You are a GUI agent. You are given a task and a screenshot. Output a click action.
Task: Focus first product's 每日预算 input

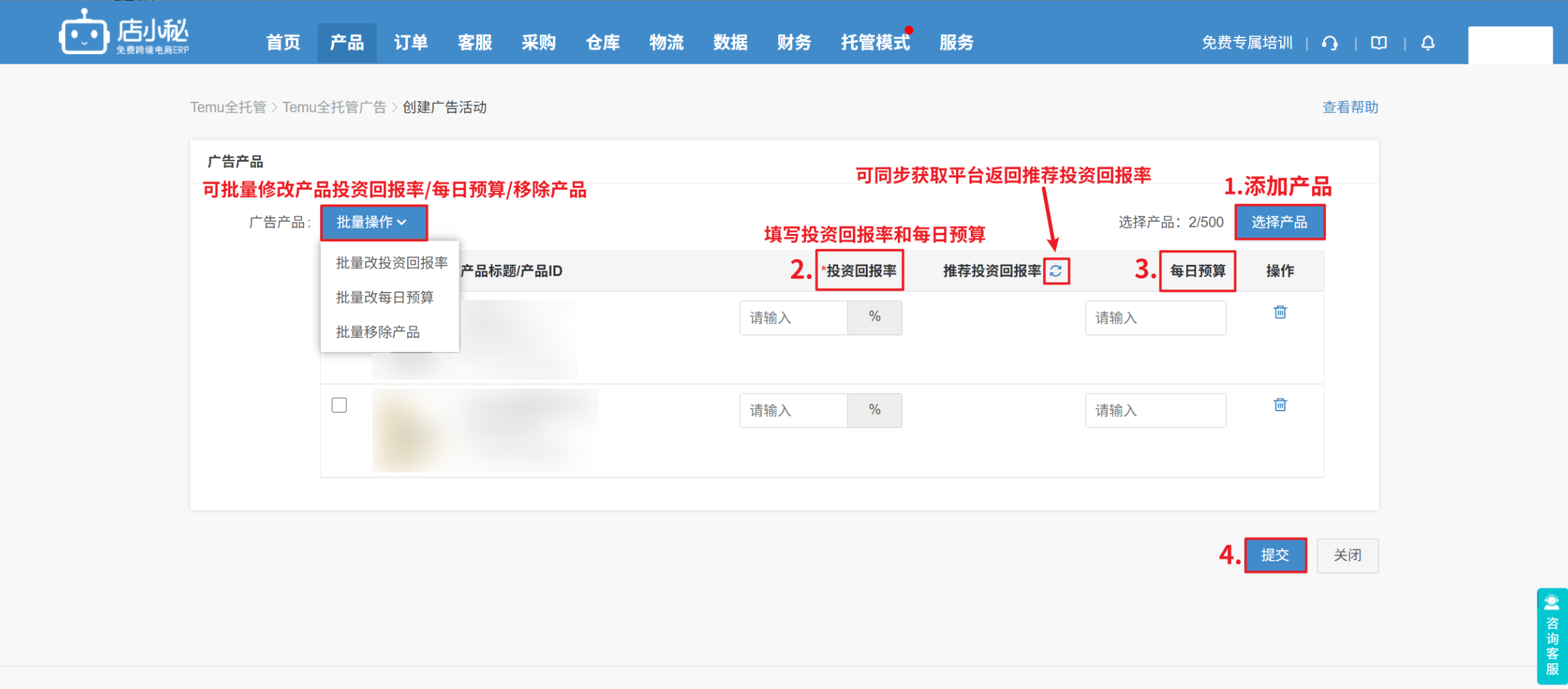pos(1155,318)
